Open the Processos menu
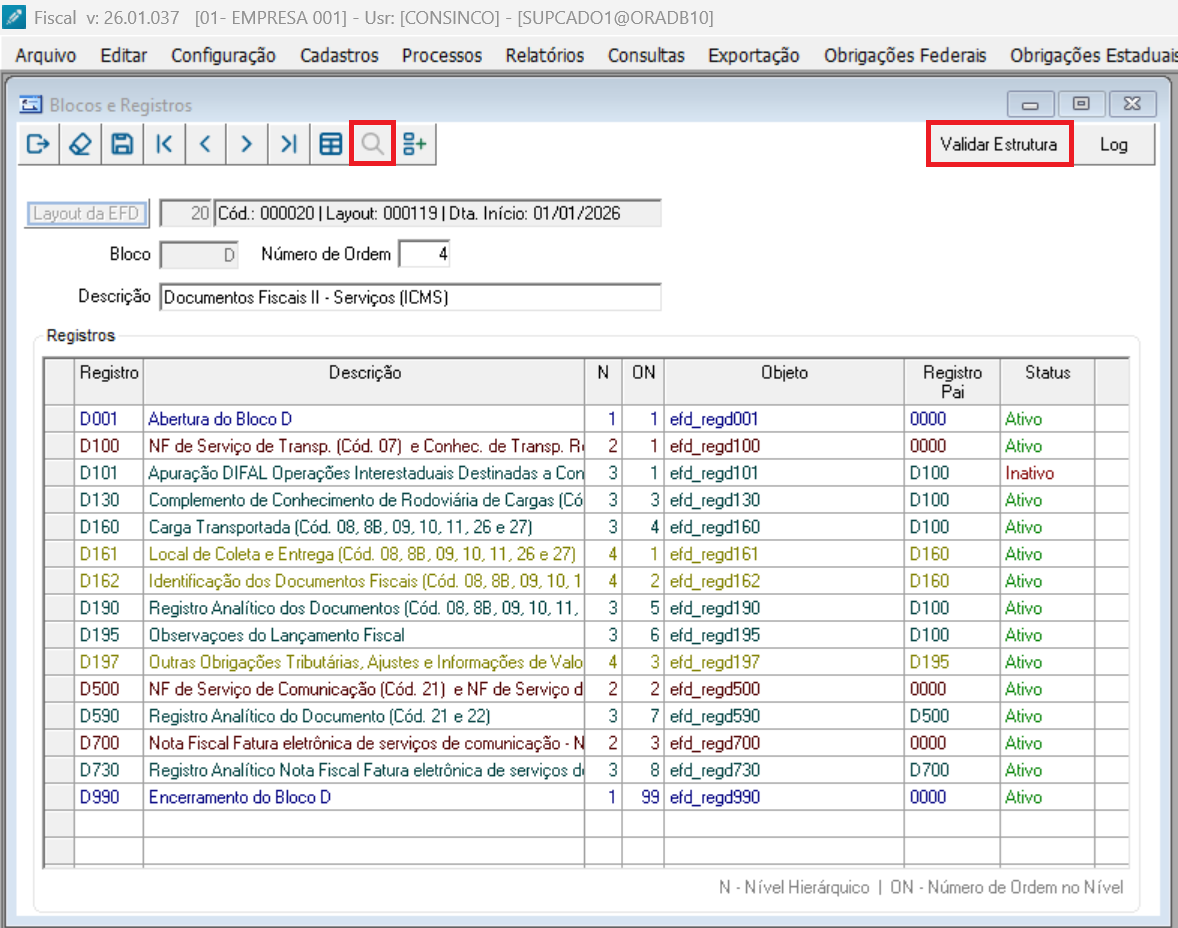This screenshot has height=928, width=1178. pos(442,56)
